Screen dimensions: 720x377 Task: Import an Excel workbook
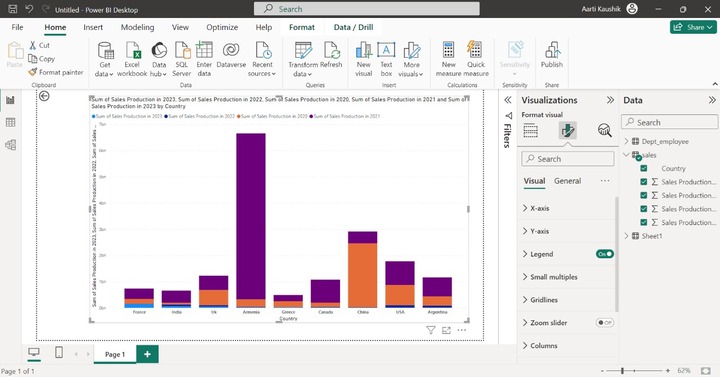coord(132,59)
